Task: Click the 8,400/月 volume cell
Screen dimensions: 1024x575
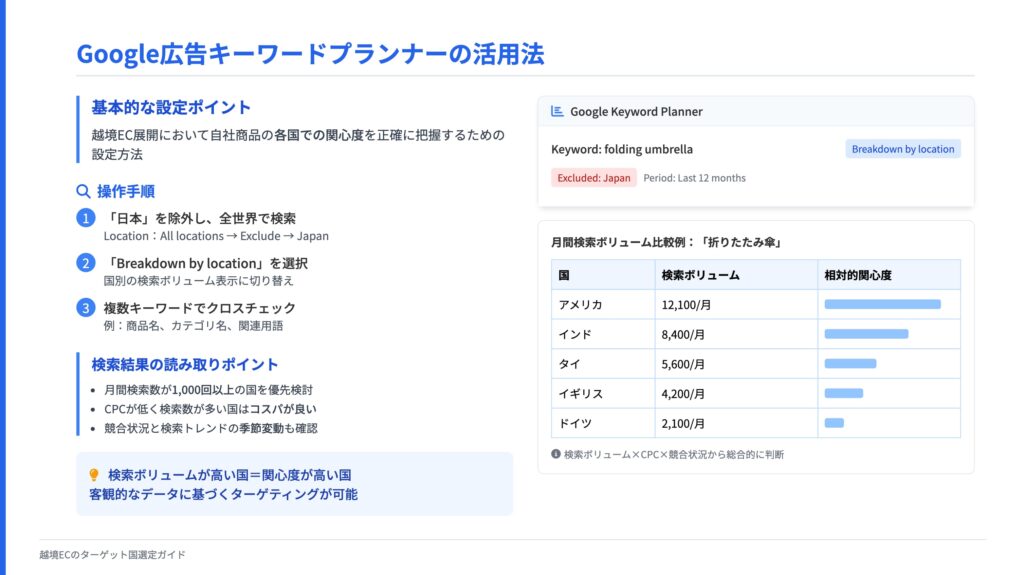Action: point(736,334)
